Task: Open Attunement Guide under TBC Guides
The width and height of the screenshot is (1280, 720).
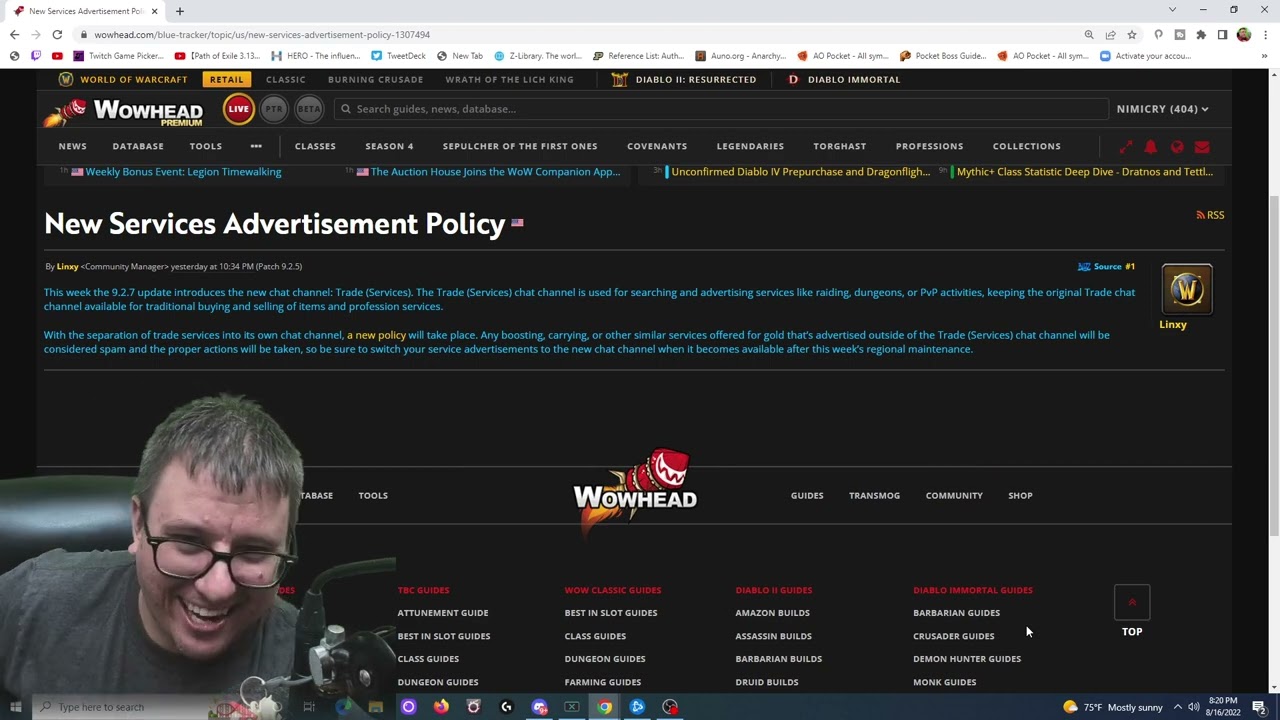Action: pyautogui.click(x=443, y=613)
